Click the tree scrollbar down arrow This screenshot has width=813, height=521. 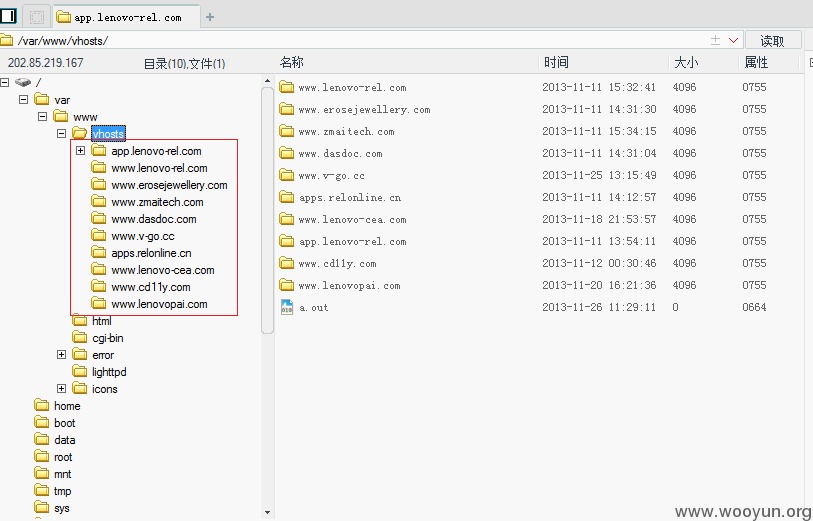267,512
